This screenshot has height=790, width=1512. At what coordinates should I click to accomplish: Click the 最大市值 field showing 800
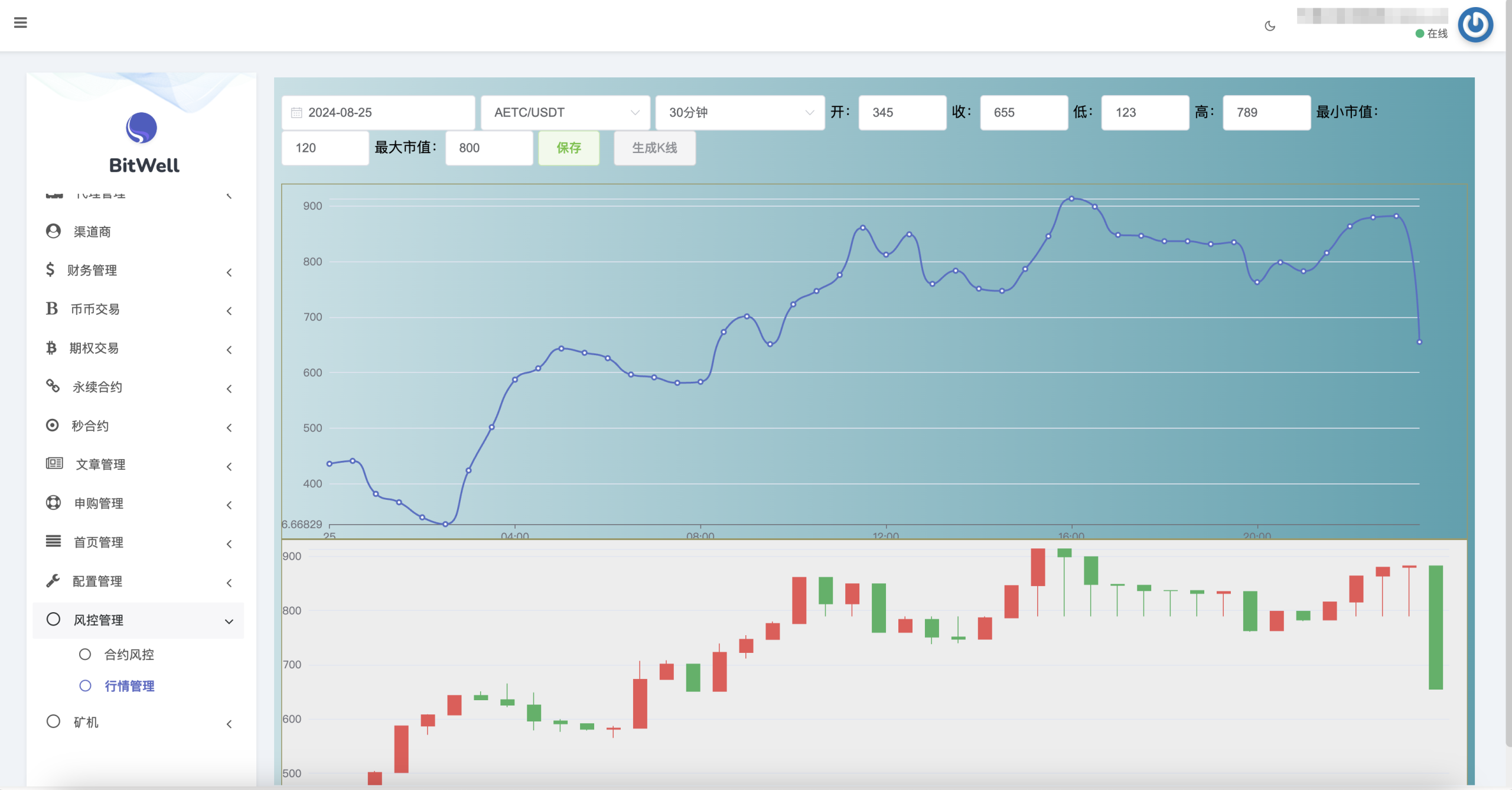pos(489,148)
